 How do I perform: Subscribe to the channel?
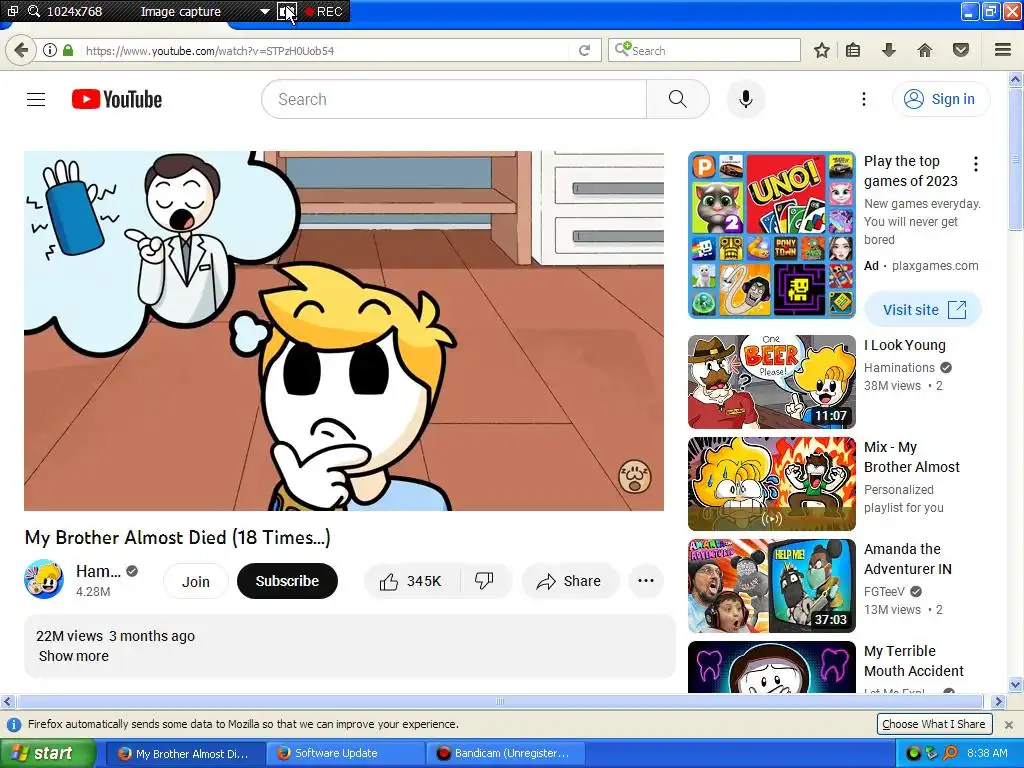coord(287,581)
